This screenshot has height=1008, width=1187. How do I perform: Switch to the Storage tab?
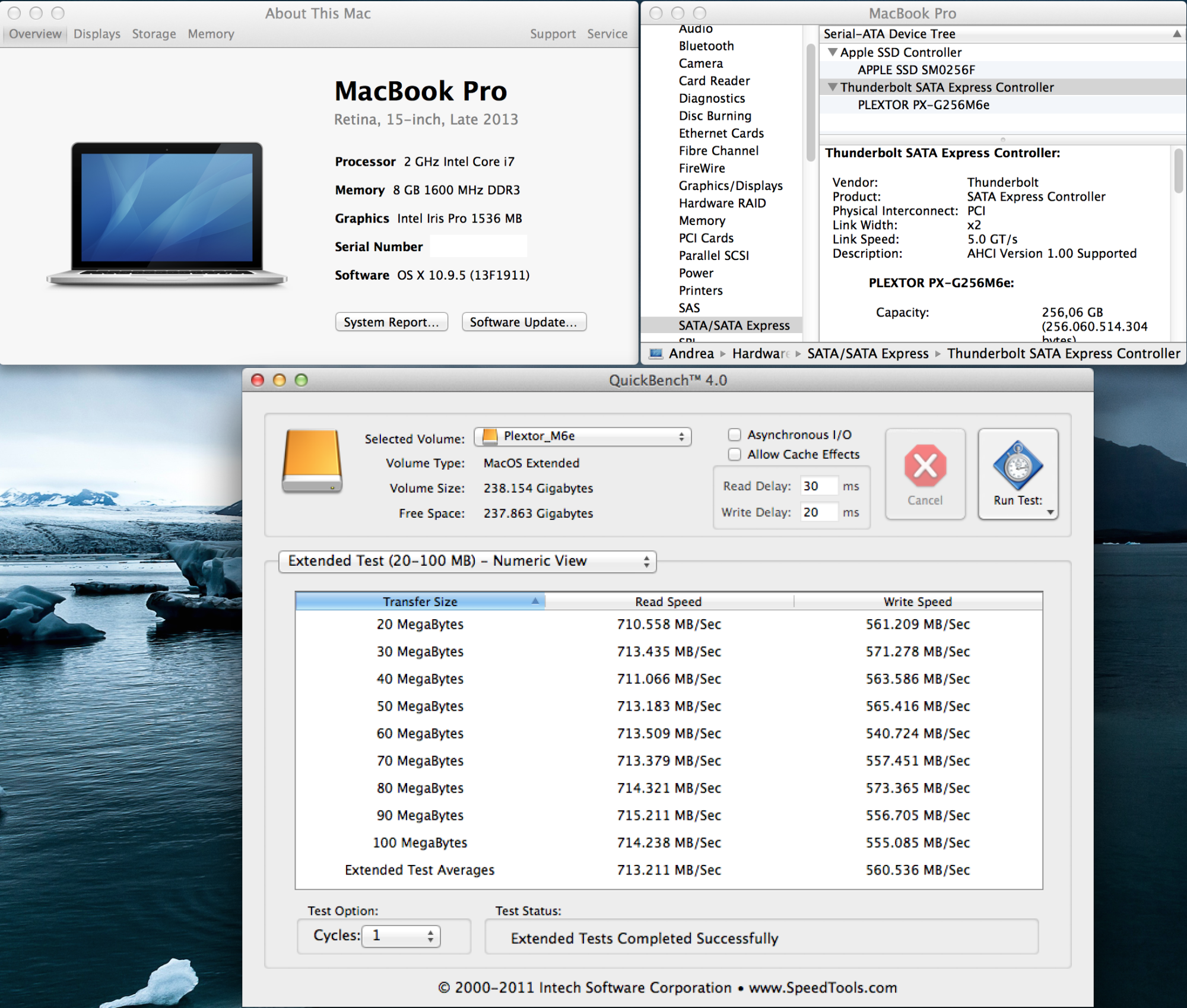[154, 34]
